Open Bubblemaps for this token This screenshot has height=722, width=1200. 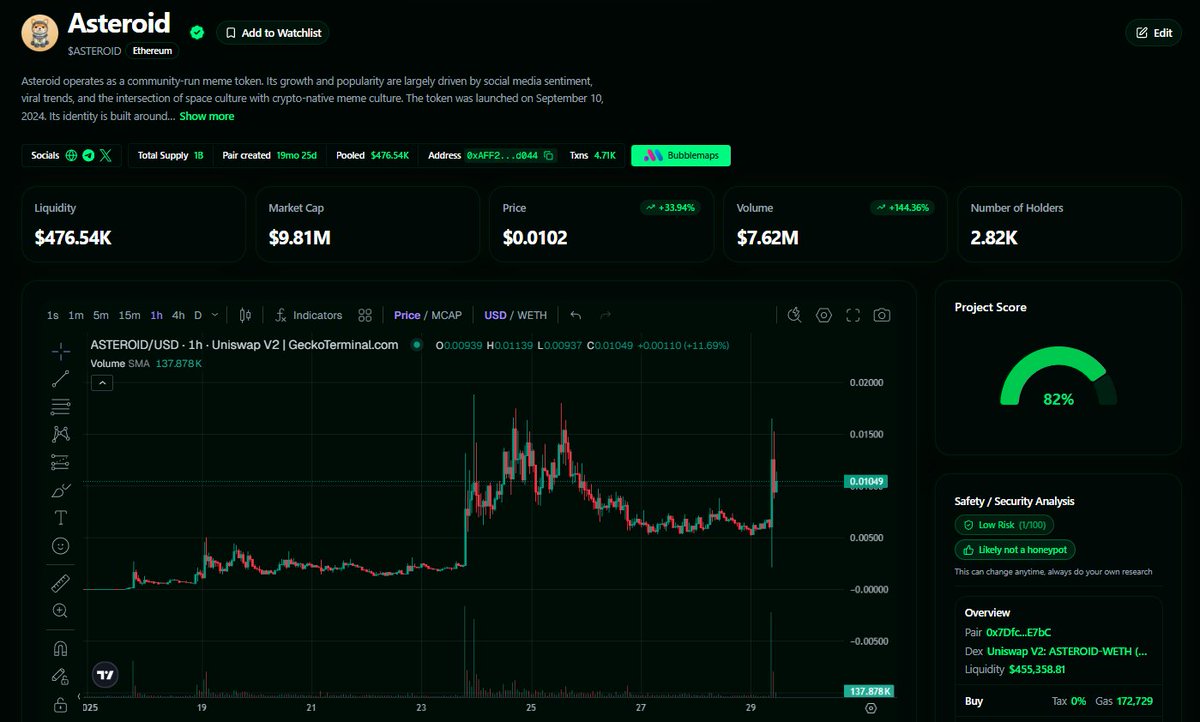681,156
